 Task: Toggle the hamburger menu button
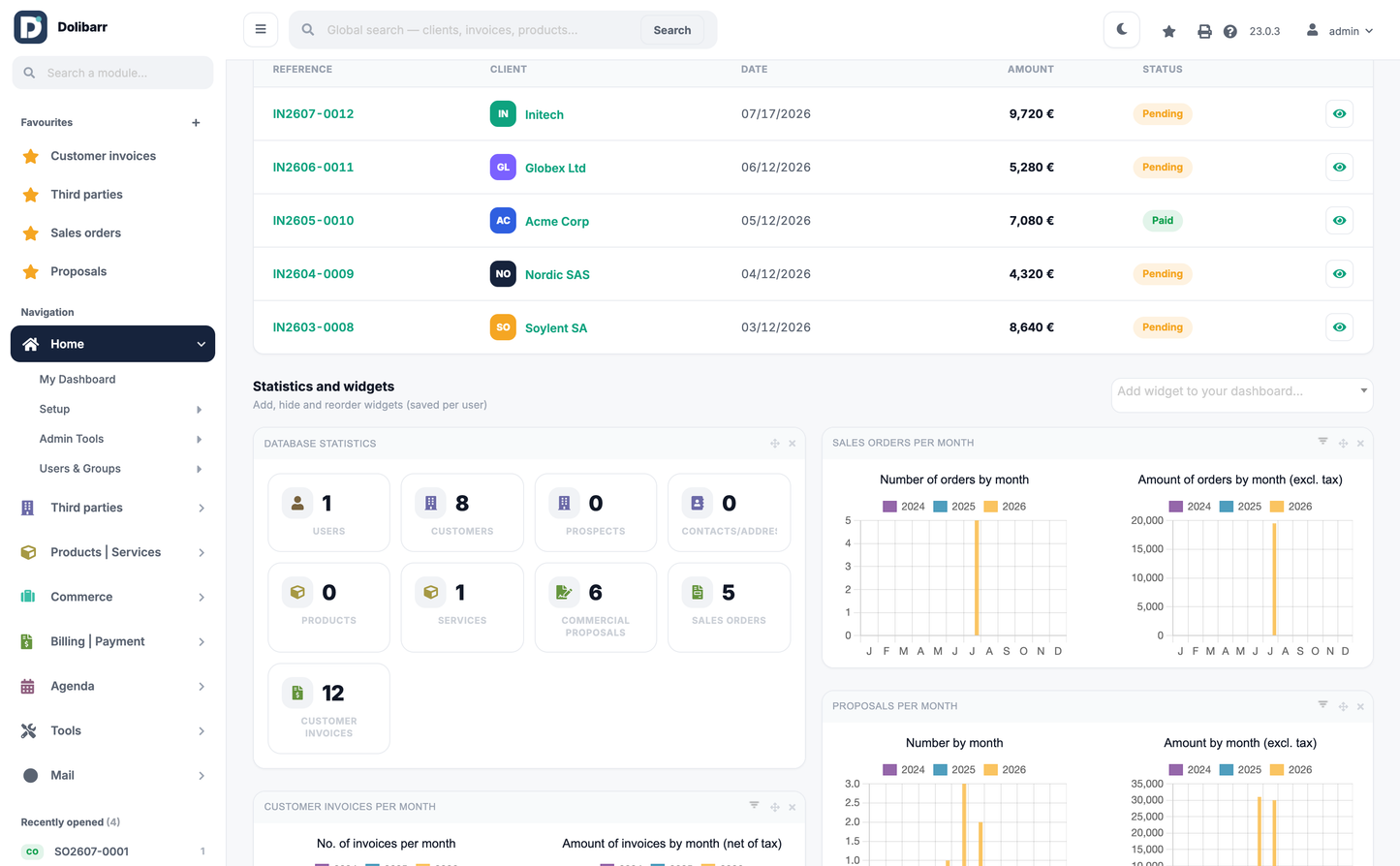tap(261, 29)
